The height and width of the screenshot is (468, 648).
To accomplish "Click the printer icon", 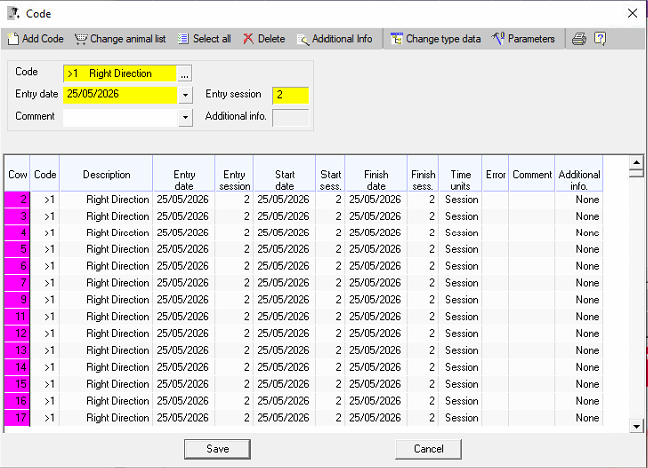I will [579, 39].
